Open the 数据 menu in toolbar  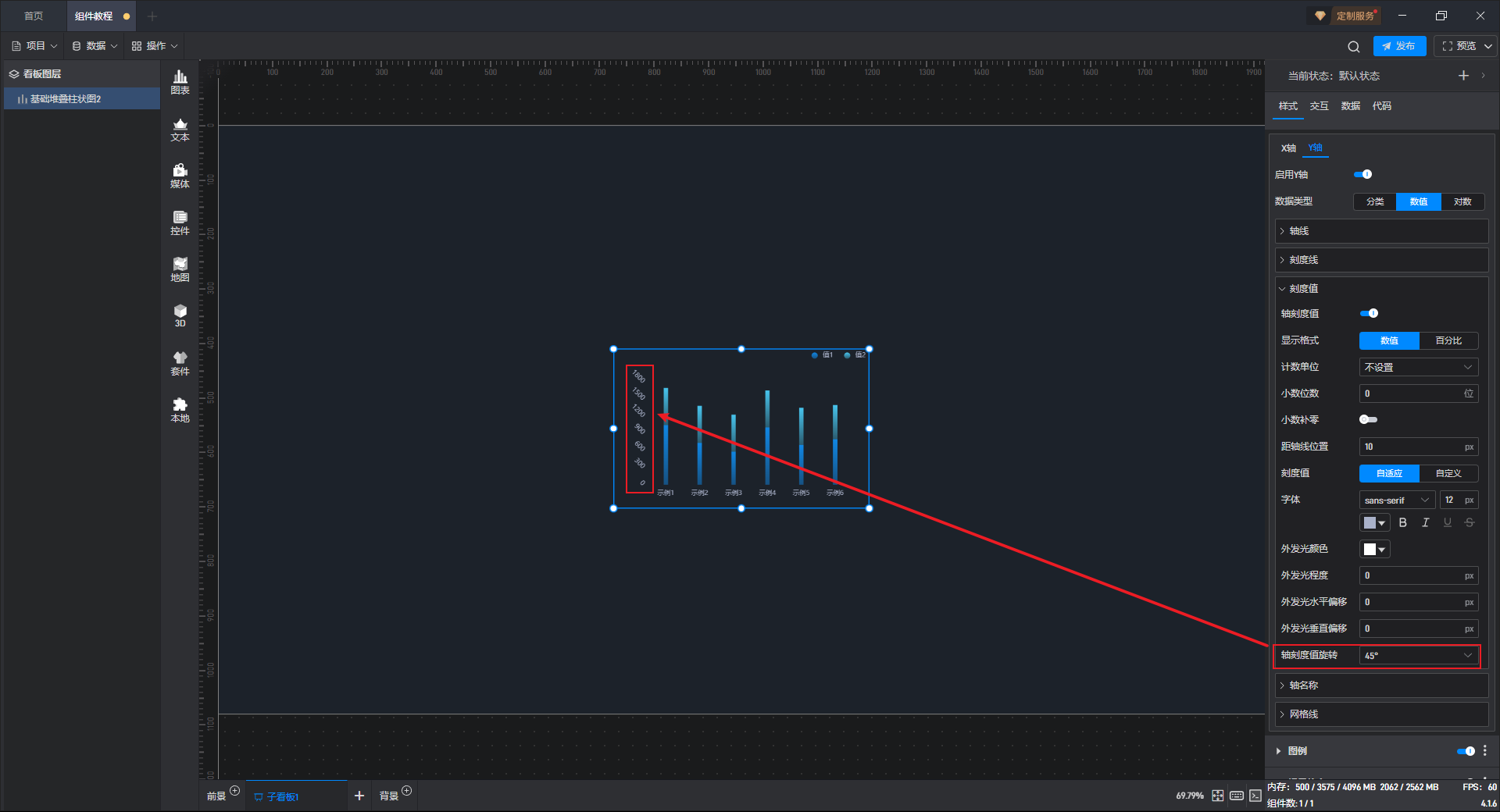point(95,46)
